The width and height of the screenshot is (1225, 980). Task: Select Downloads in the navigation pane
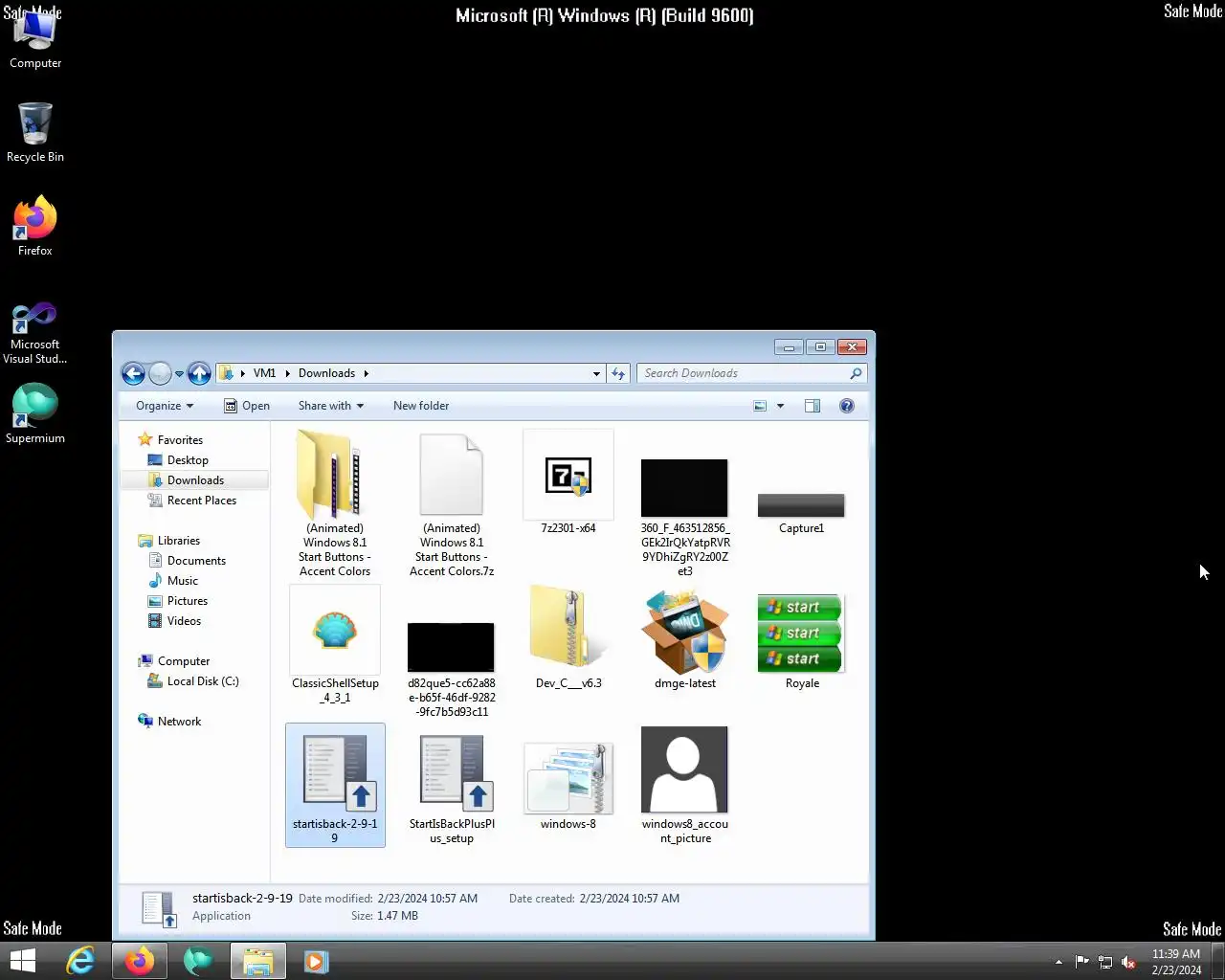tap(194, 480)
